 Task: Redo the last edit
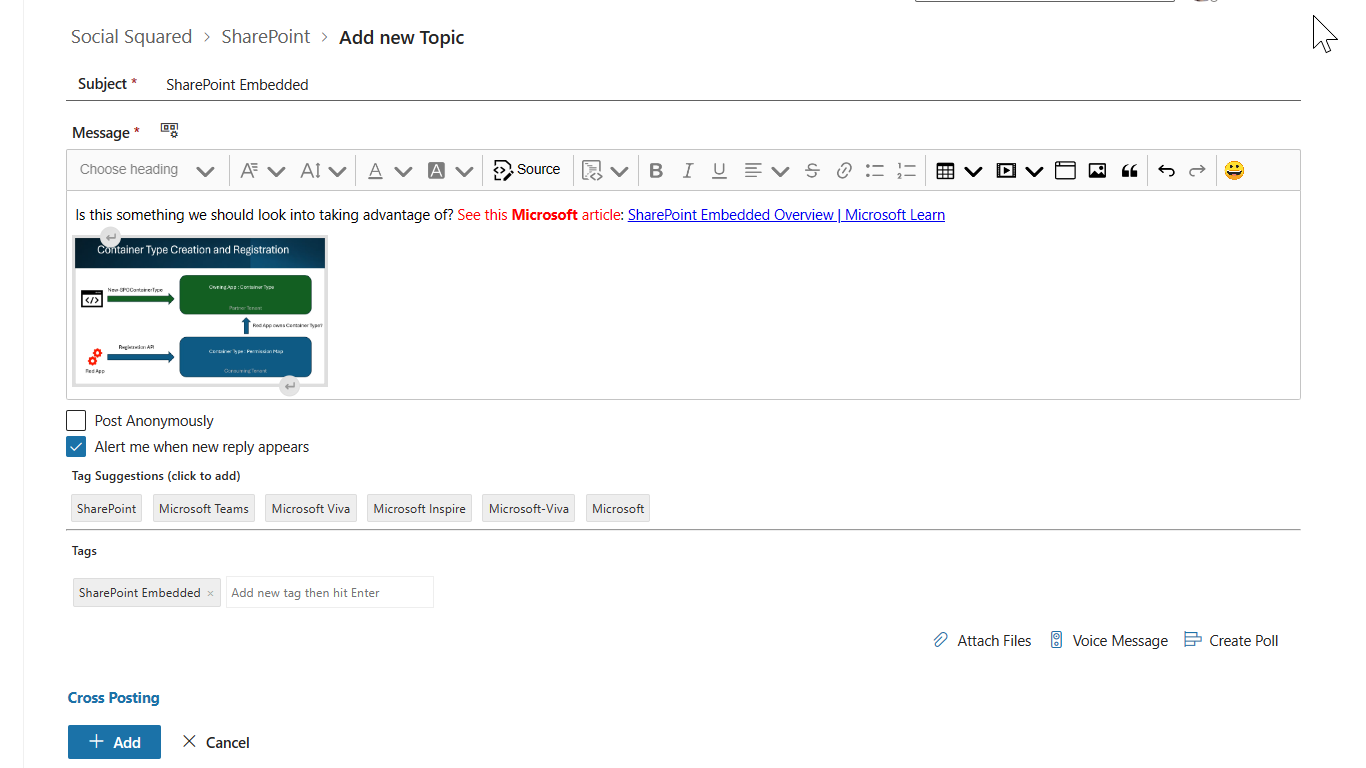point(1197,171)
